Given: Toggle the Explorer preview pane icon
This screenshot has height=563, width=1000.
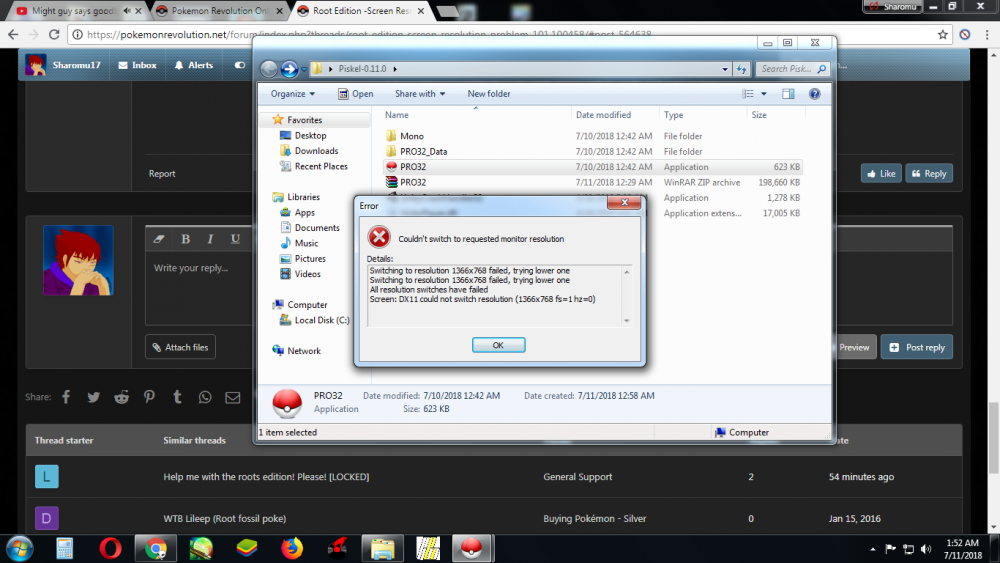Looking at the screenshot, I should coord(788,94).
